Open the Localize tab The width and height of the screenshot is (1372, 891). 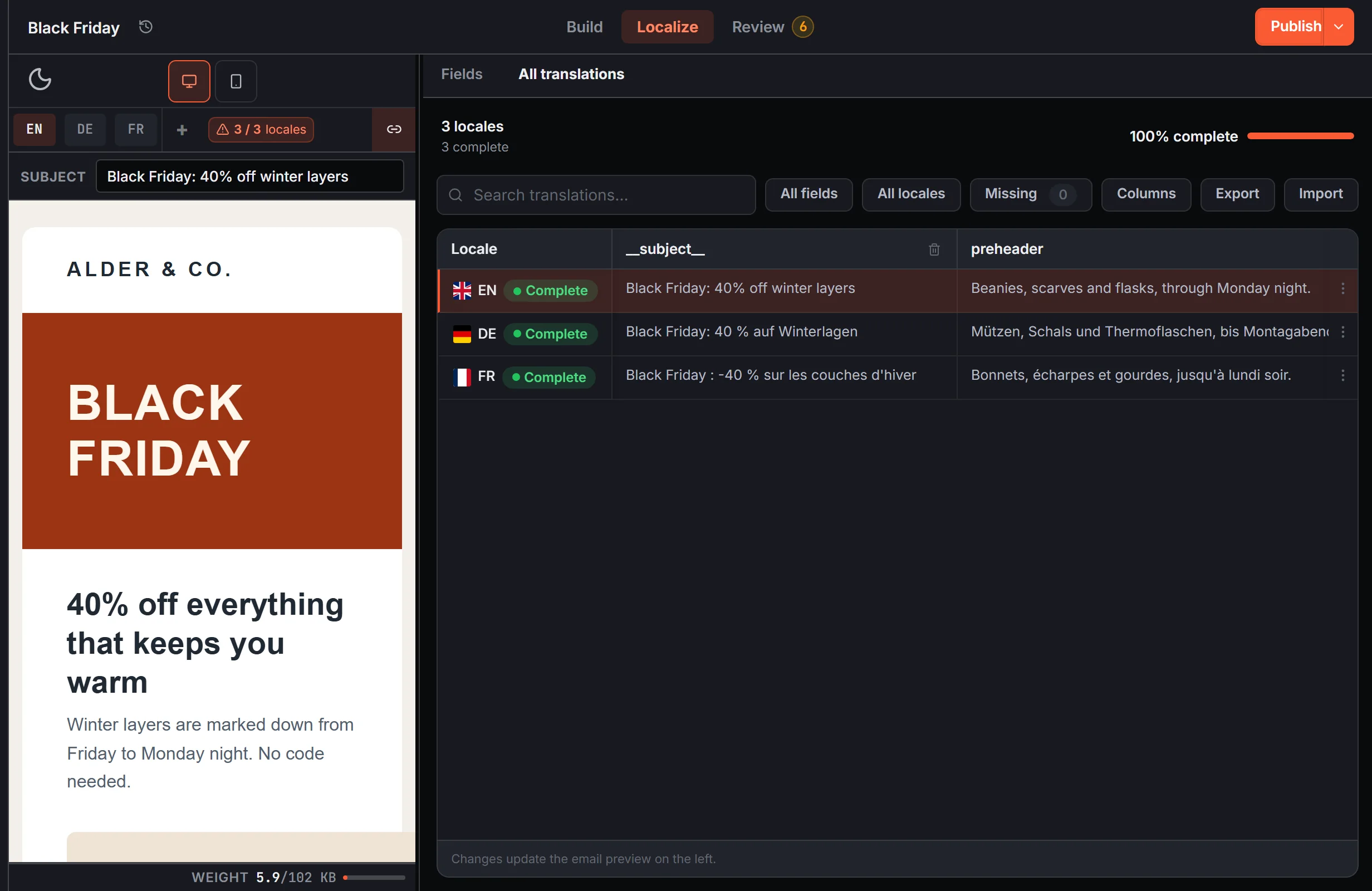click(667, 27)
